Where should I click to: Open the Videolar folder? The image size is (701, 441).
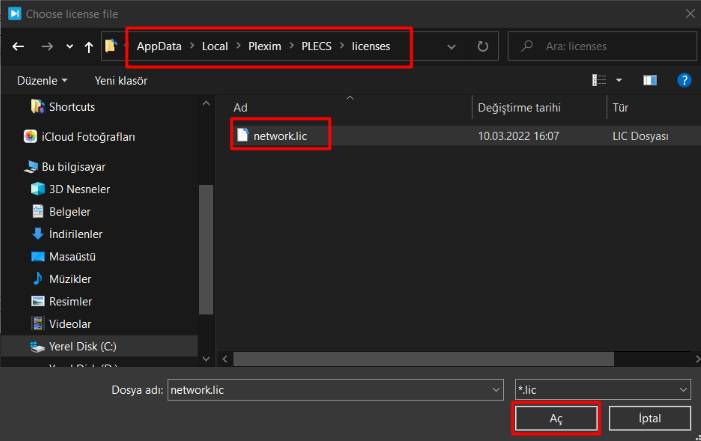coord(70,324)
